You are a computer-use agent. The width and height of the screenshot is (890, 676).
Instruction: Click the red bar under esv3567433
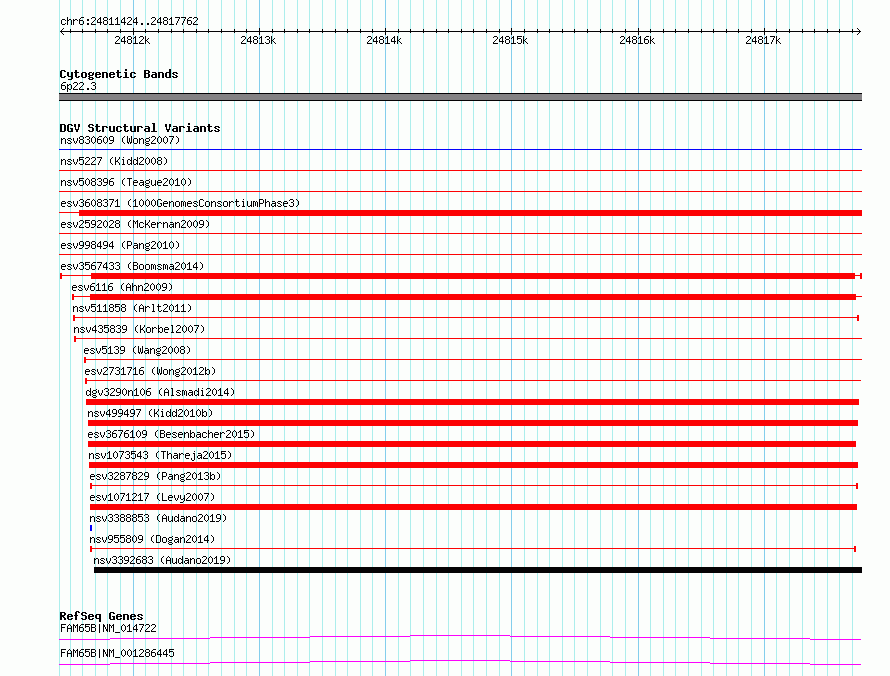(x=473, y=276)
